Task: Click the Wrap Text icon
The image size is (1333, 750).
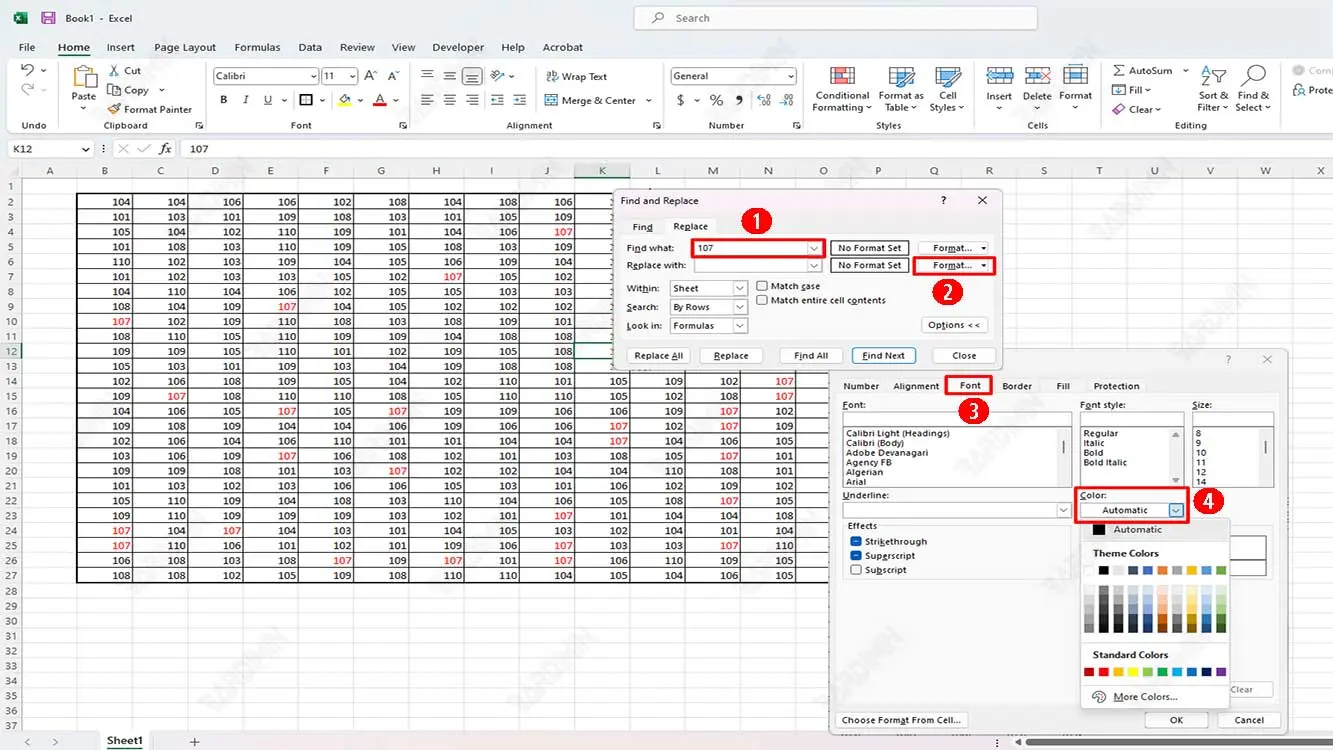Action: [552, 77]
